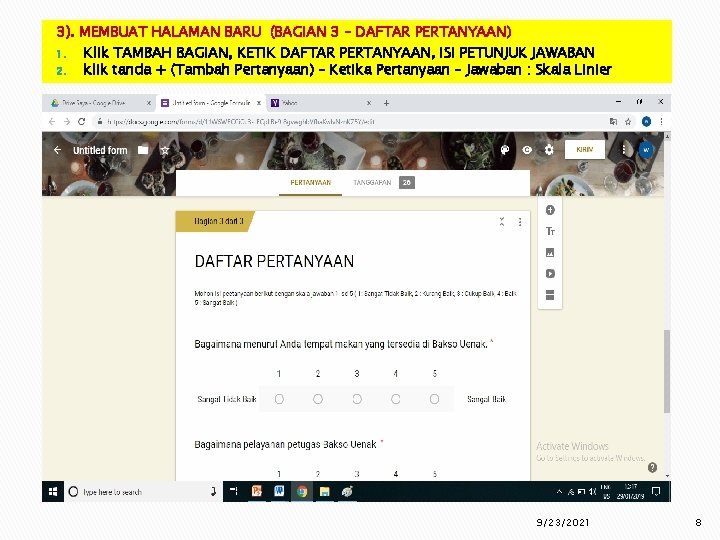Open the Chrome menu three dots
The image size is (720, 540).
(x=661, y=122)
